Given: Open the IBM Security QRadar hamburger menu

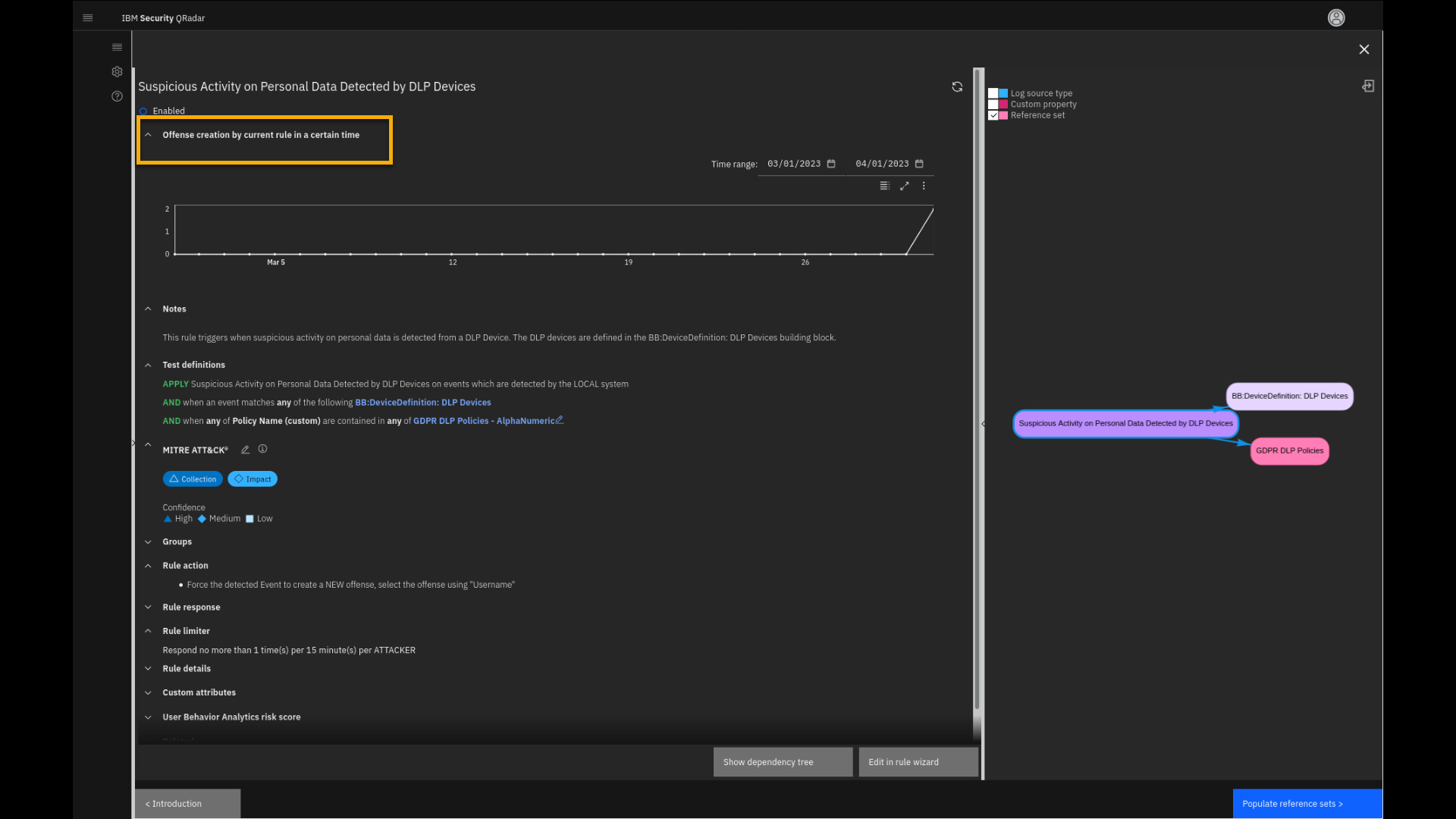Looking at the screenshot, I should point(88,17).
